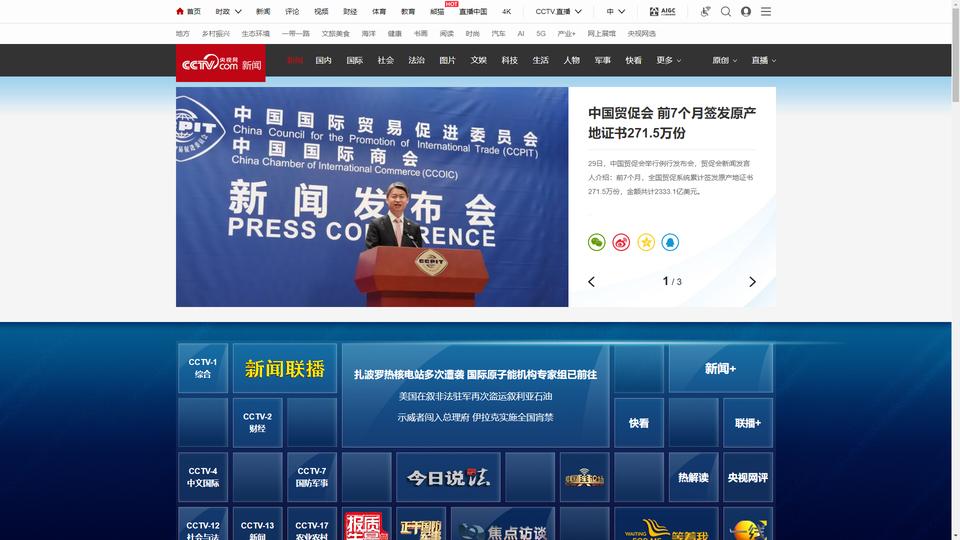Share via yellow star QZone icon
This screenshot has width=960, height=540.
pyautogui.click(x=646, y=242)
